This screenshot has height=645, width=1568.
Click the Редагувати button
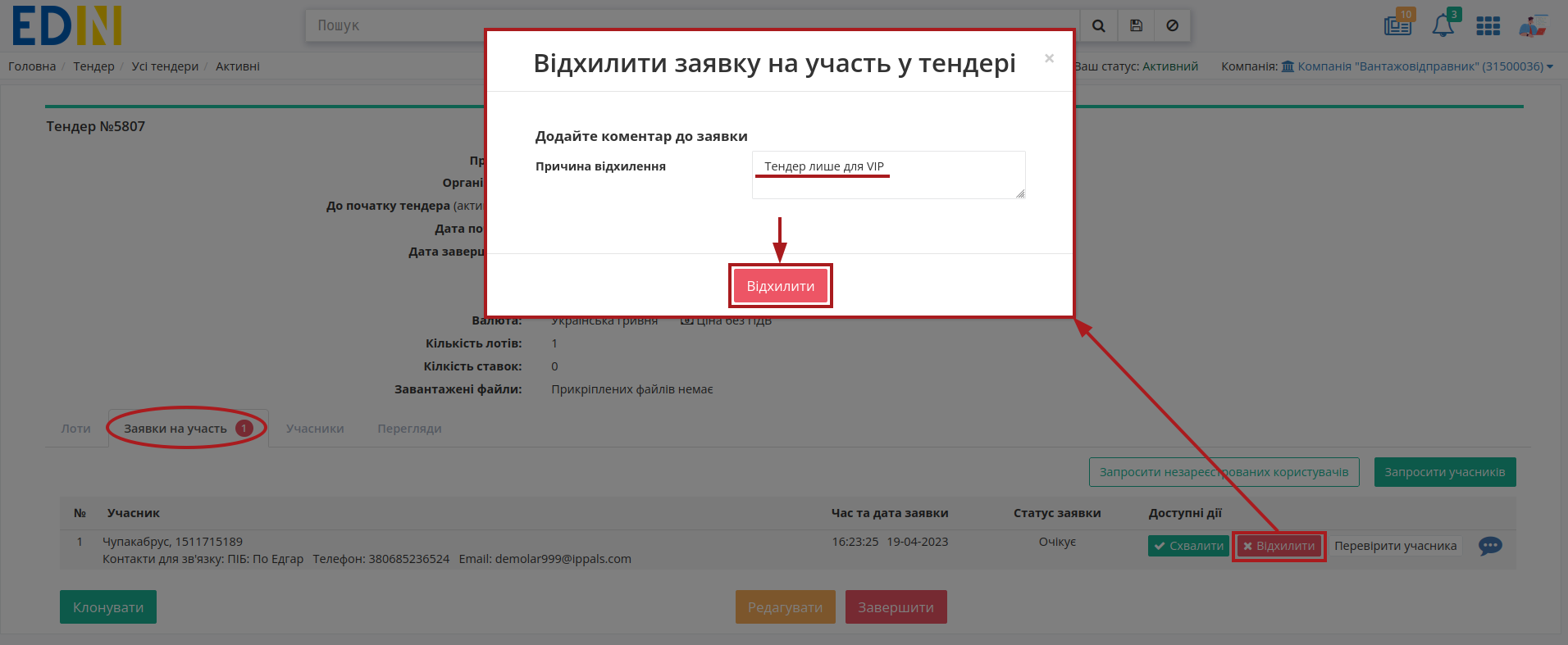[x=786, y=607]
